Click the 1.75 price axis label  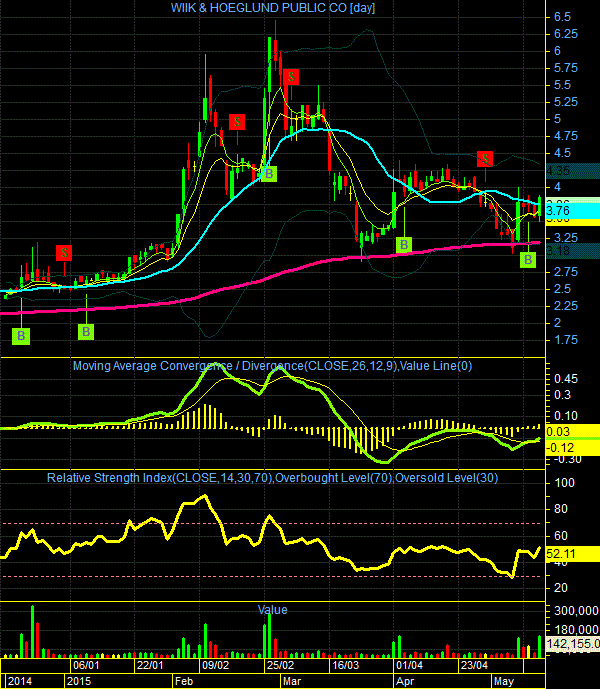pos(566,340)
